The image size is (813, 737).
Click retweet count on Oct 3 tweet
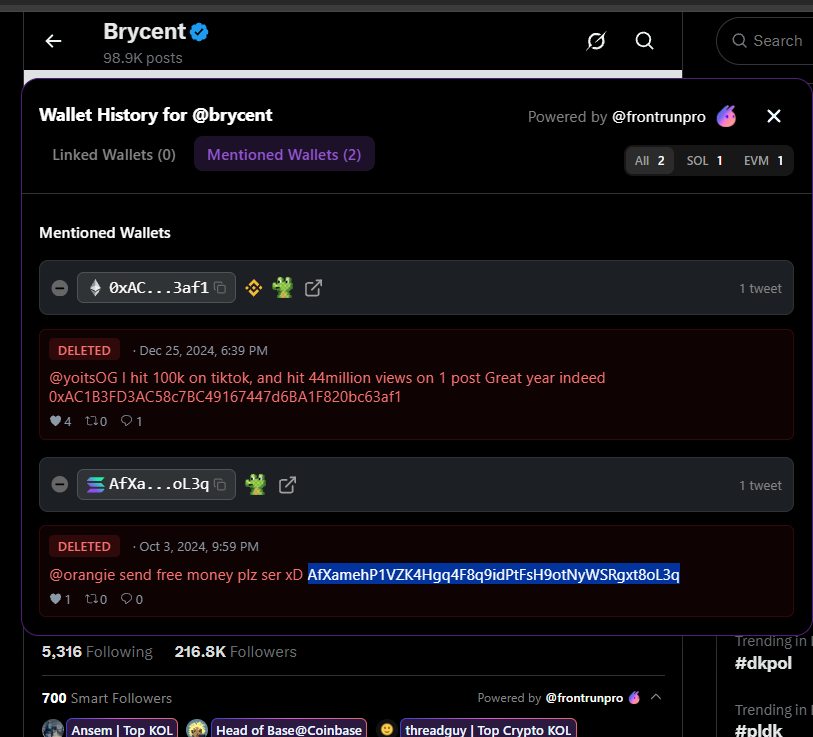(x=96, y=599)
